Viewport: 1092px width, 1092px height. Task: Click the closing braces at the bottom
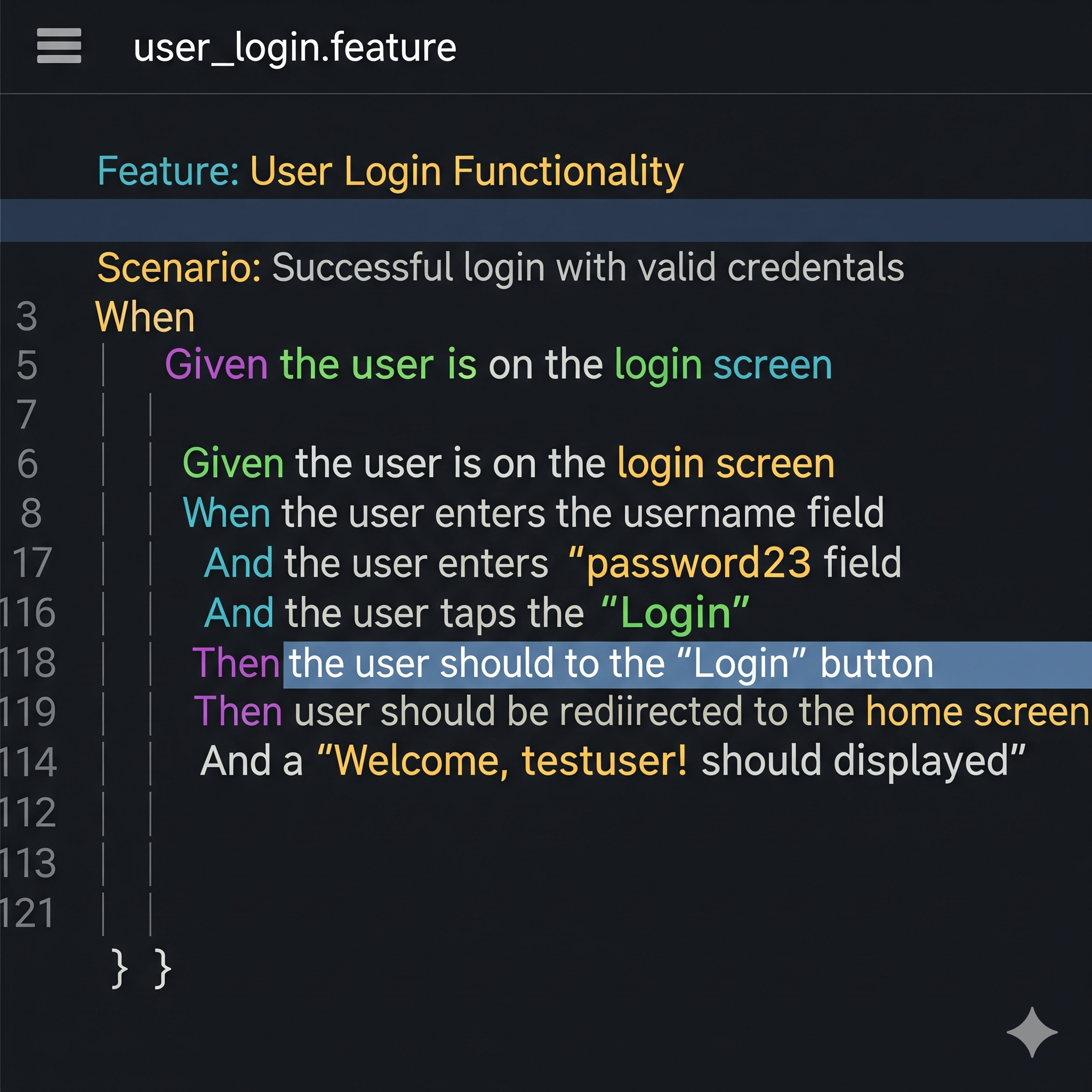coord(141,968)
